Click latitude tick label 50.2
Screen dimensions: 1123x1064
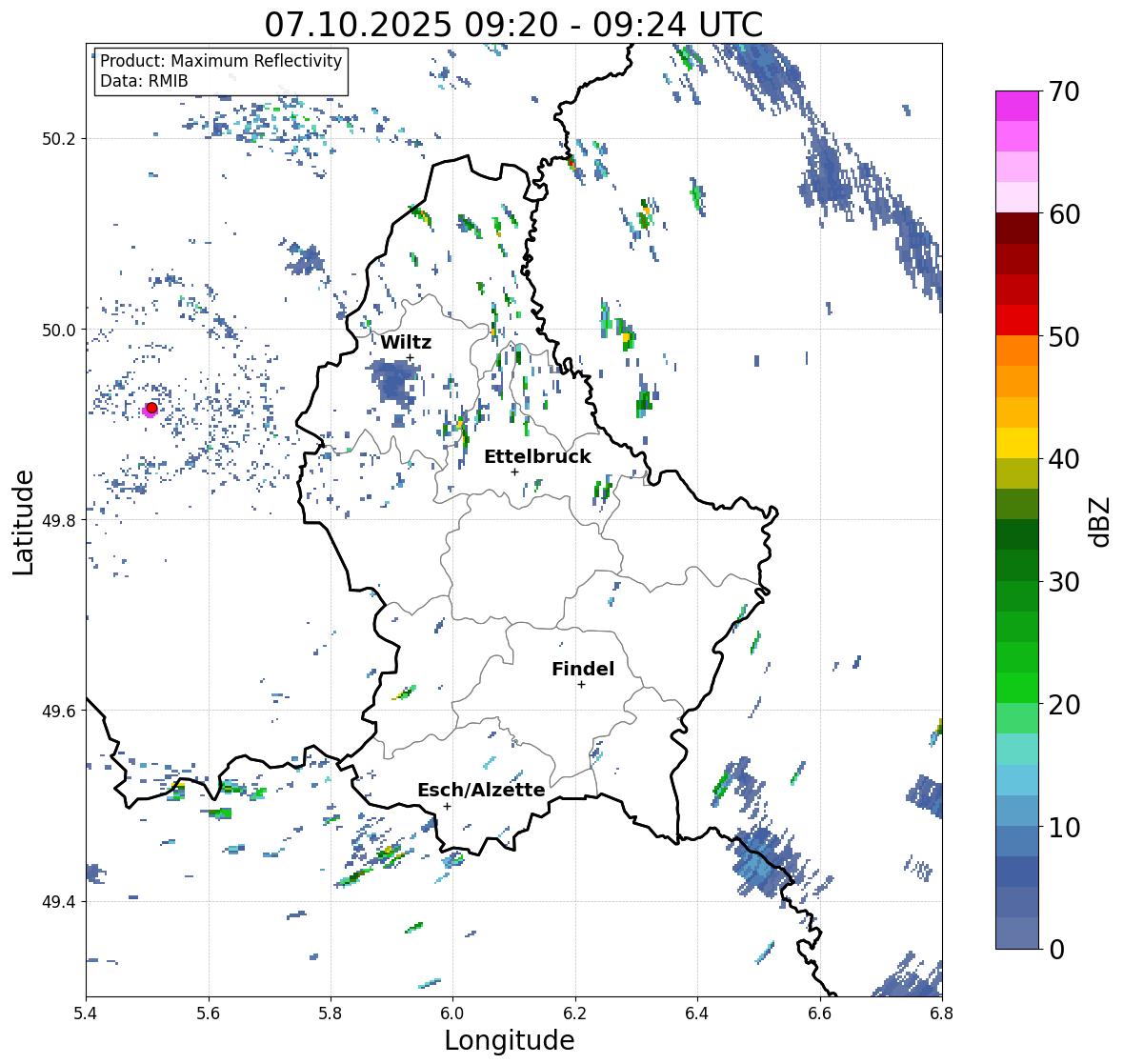click(x=59, y=139)
